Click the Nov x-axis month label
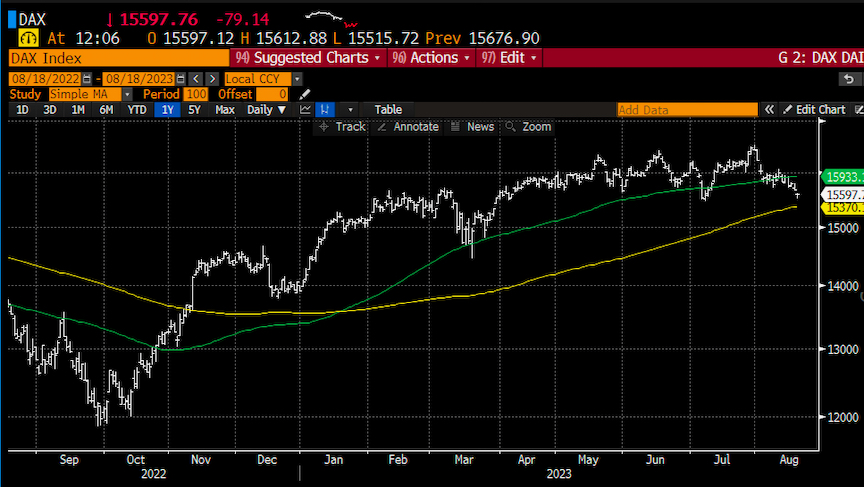This screenshot has height=487, width=864. (201, 459)
